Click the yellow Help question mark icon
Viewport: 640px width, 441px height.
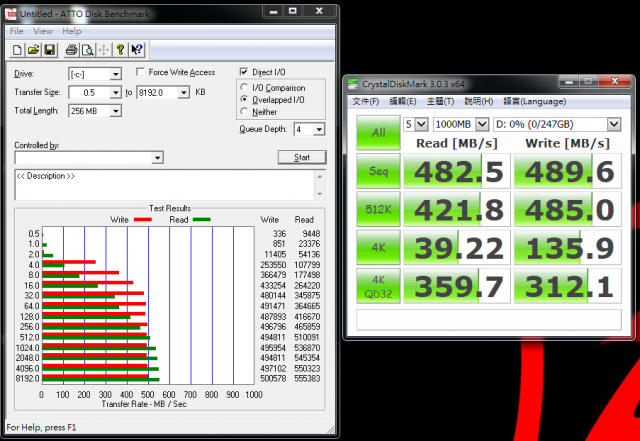pos(120,50)
